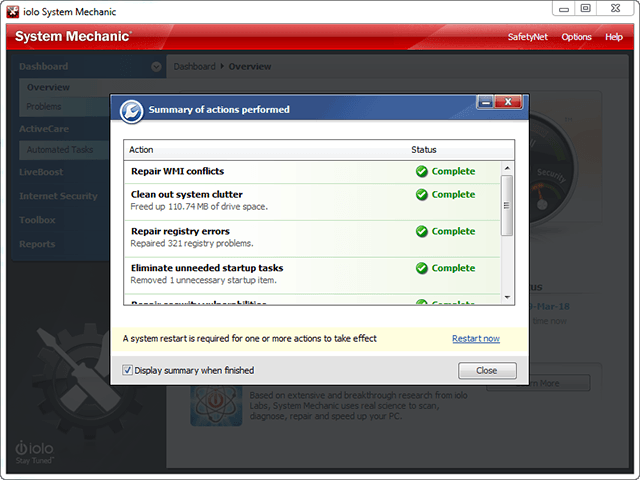
Task: Open the LiveBoost section
Action: coord(41,172)
